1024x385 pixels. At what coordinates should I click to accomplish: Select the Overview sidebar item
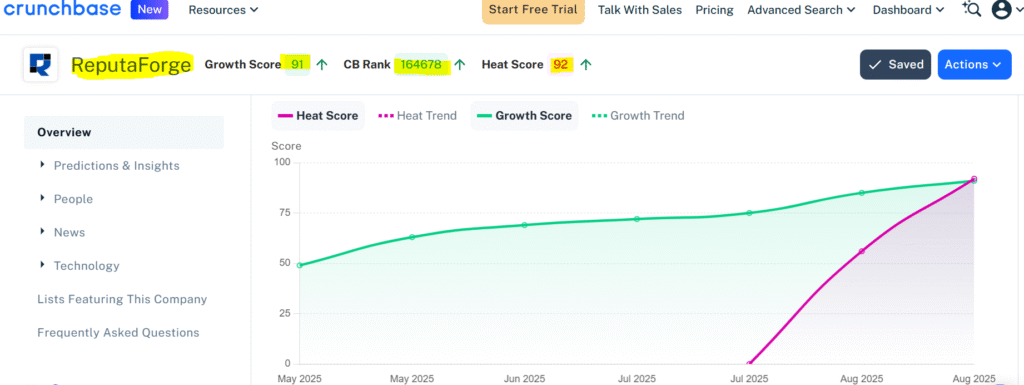(x=124, y=132)
